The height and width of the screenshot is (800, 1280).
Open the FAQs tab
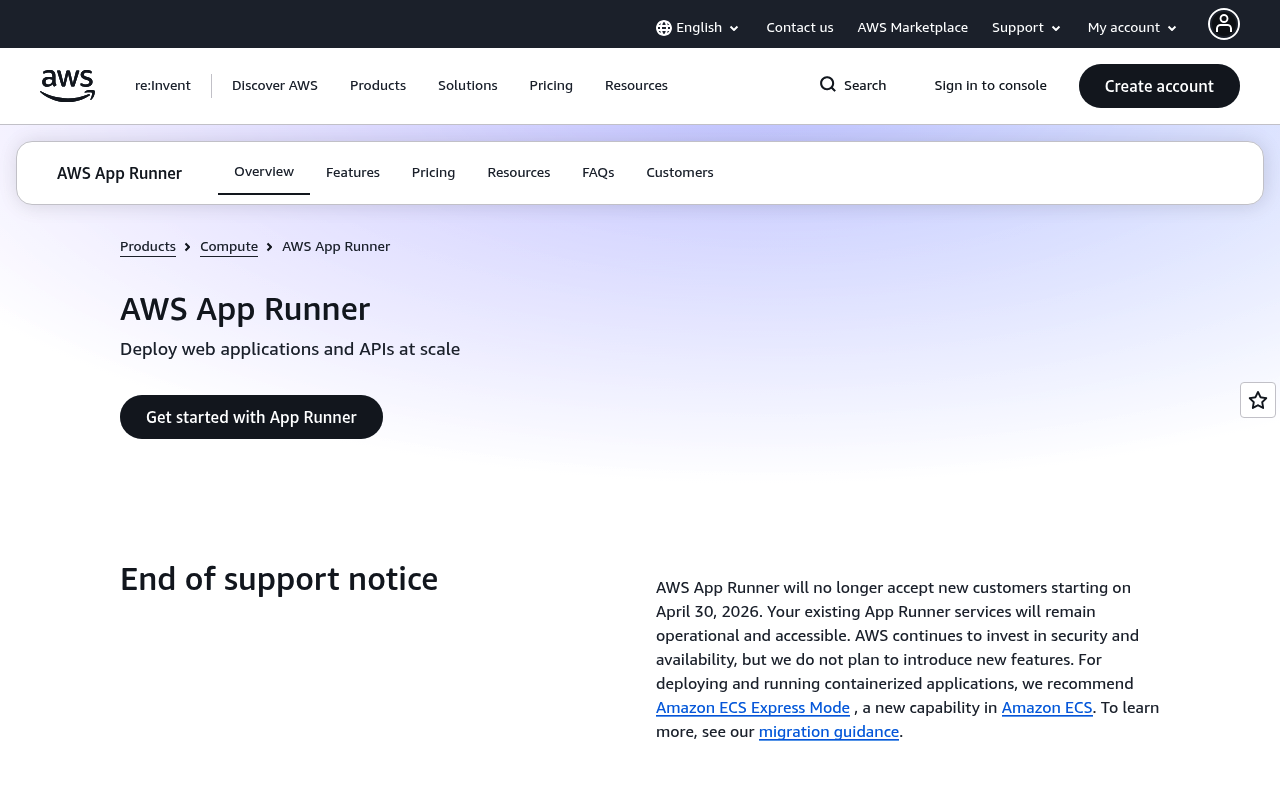[598, 172]
